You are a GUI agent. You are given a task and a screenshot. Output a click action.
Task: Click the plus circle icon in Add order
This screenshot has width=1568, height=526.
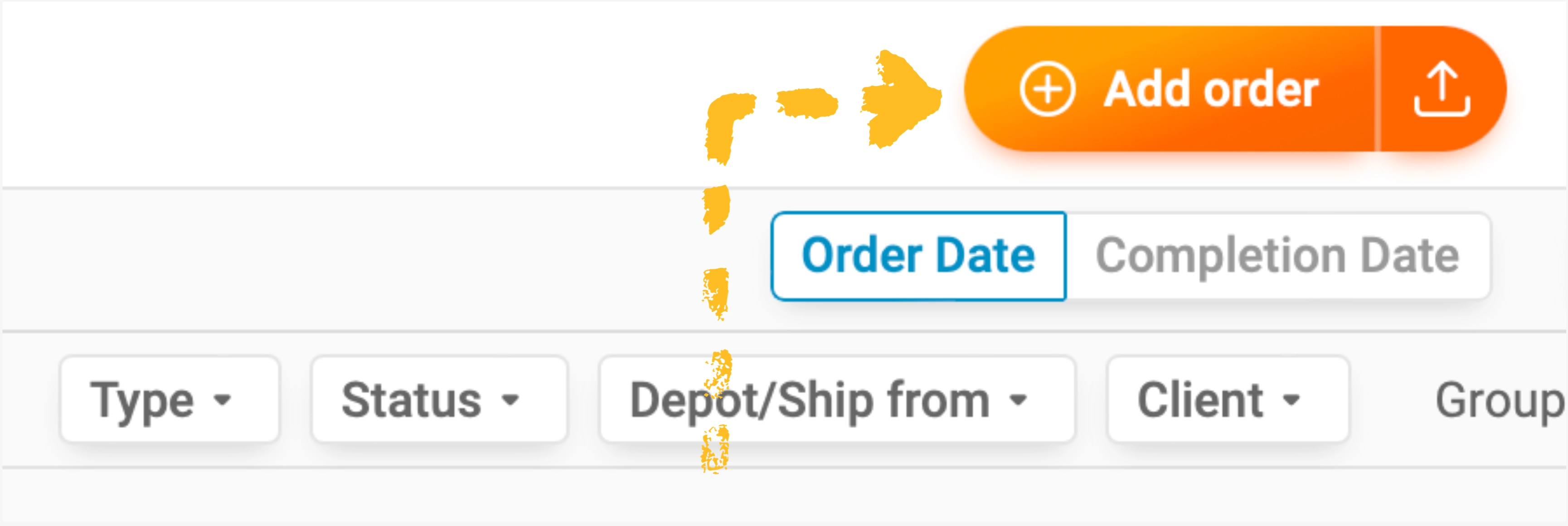(x=1047, y=89)
